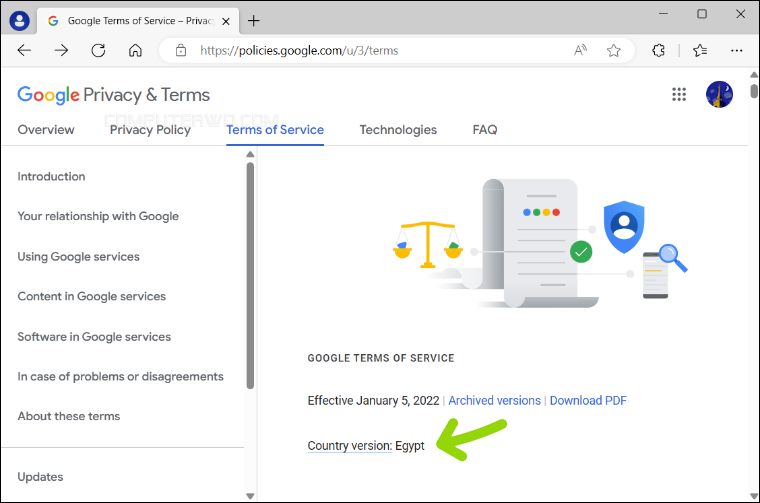Click page scrollbar down arrow

tap(754, 496)
